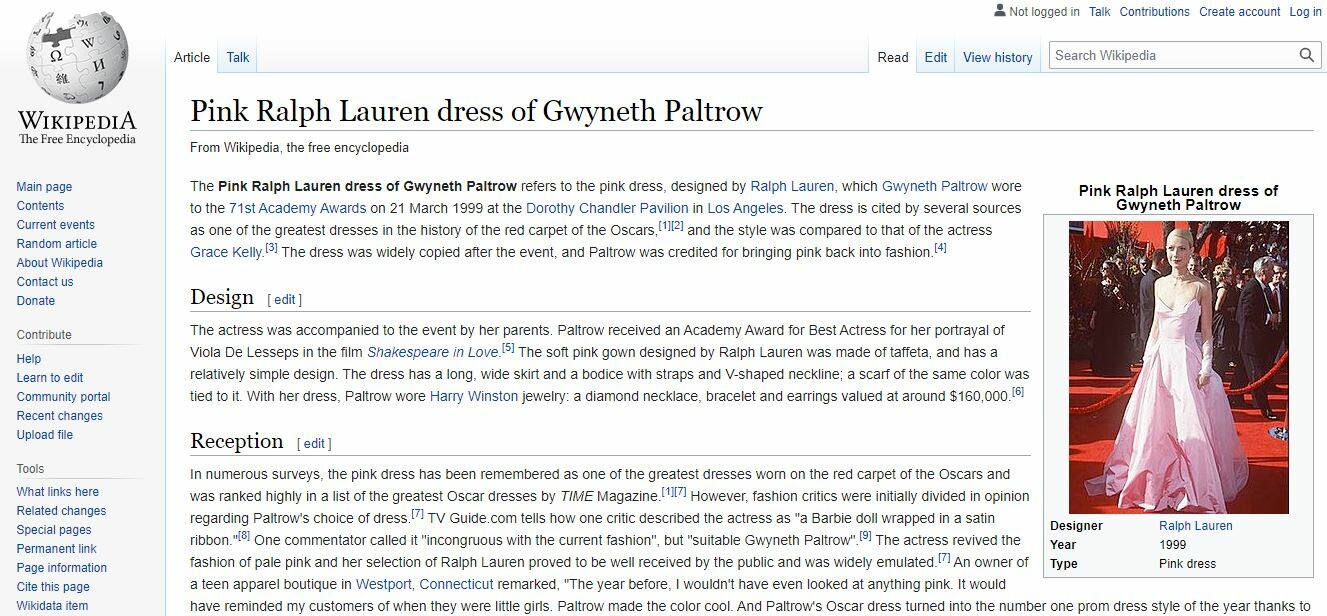Open Recent changes

[x=60, y=416]
